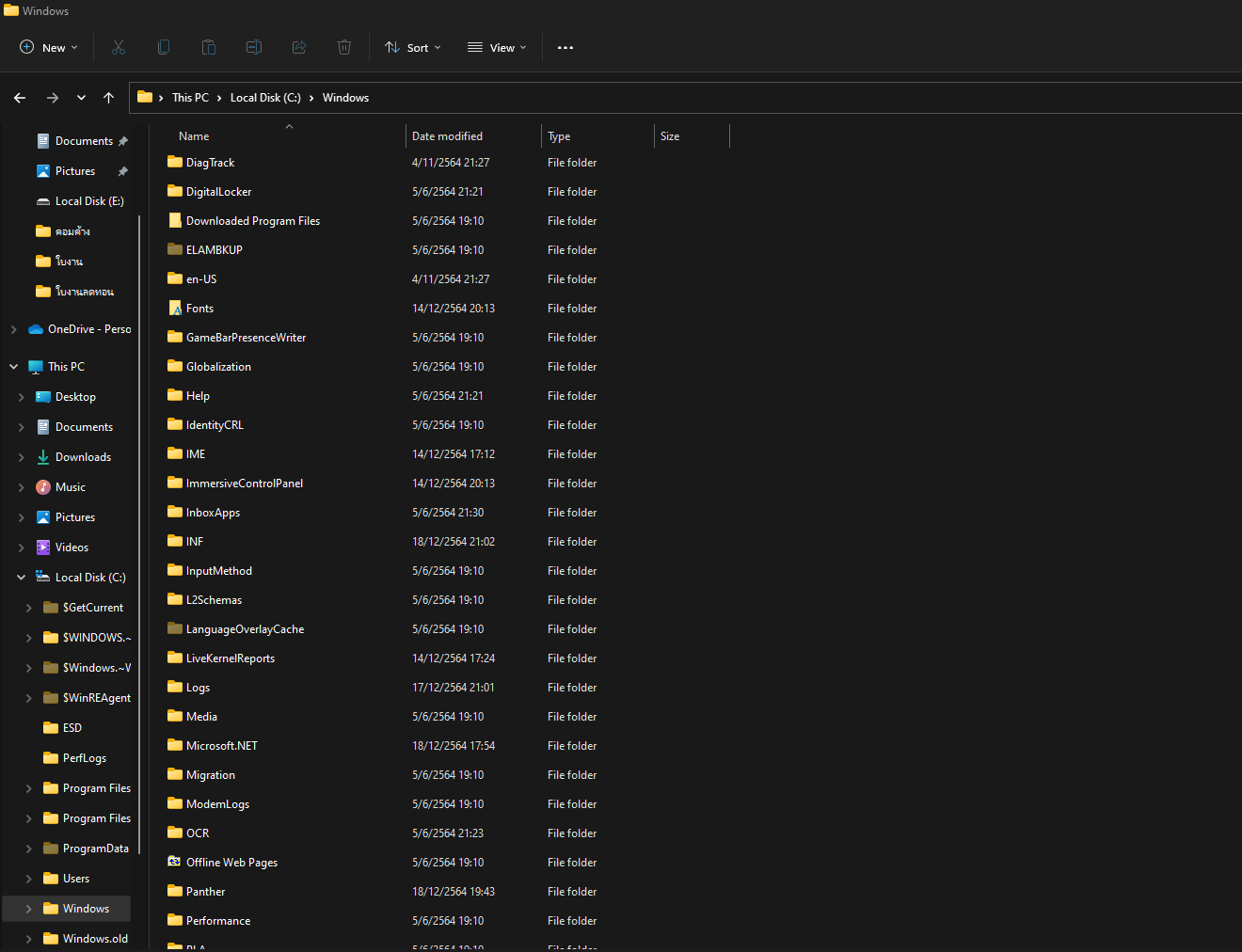Expand the OneDrive - Personal node

(x=14, y=329)
